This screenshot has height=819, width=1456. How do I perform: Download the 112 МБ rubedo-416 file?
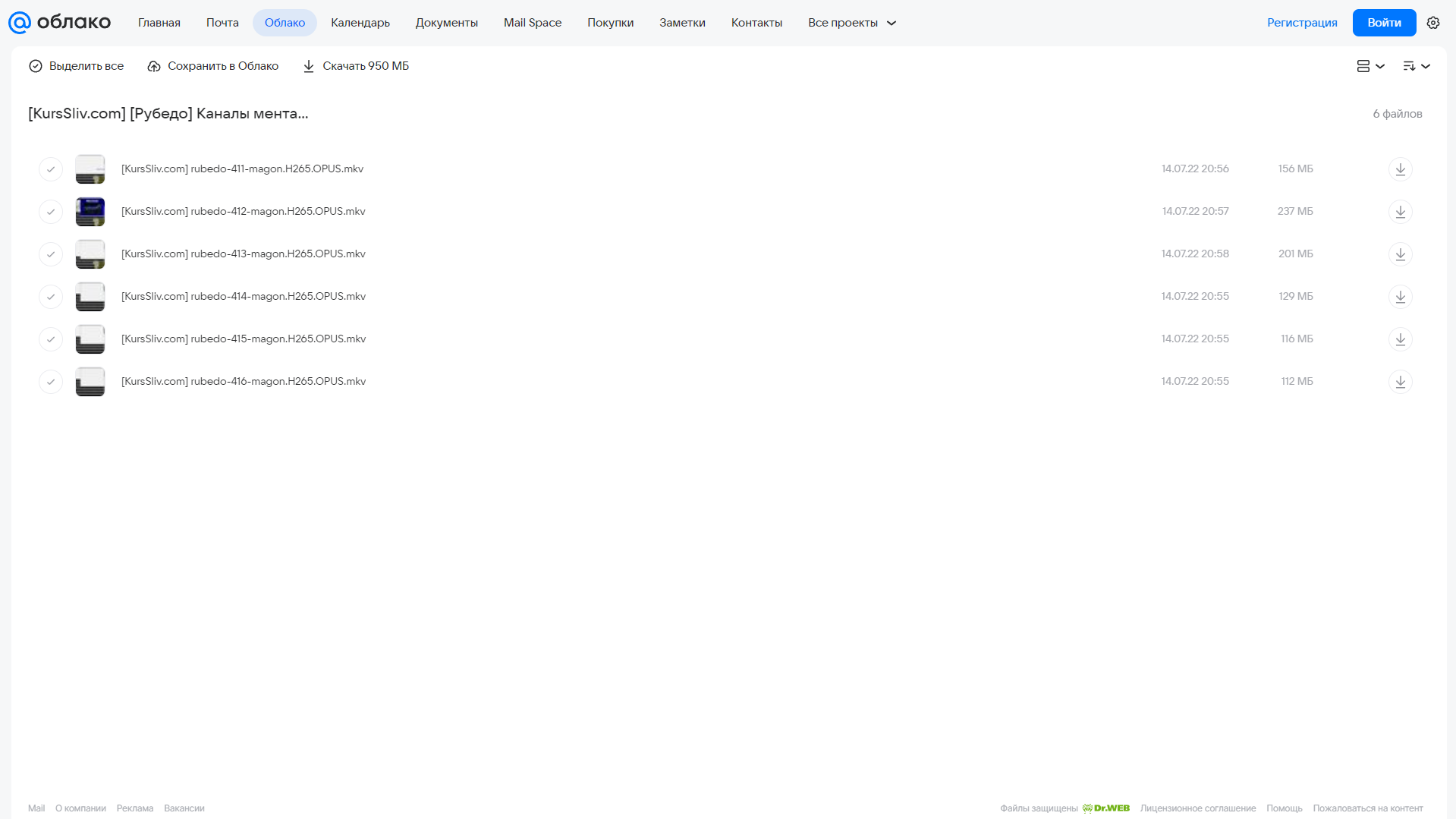point(1400,382)
